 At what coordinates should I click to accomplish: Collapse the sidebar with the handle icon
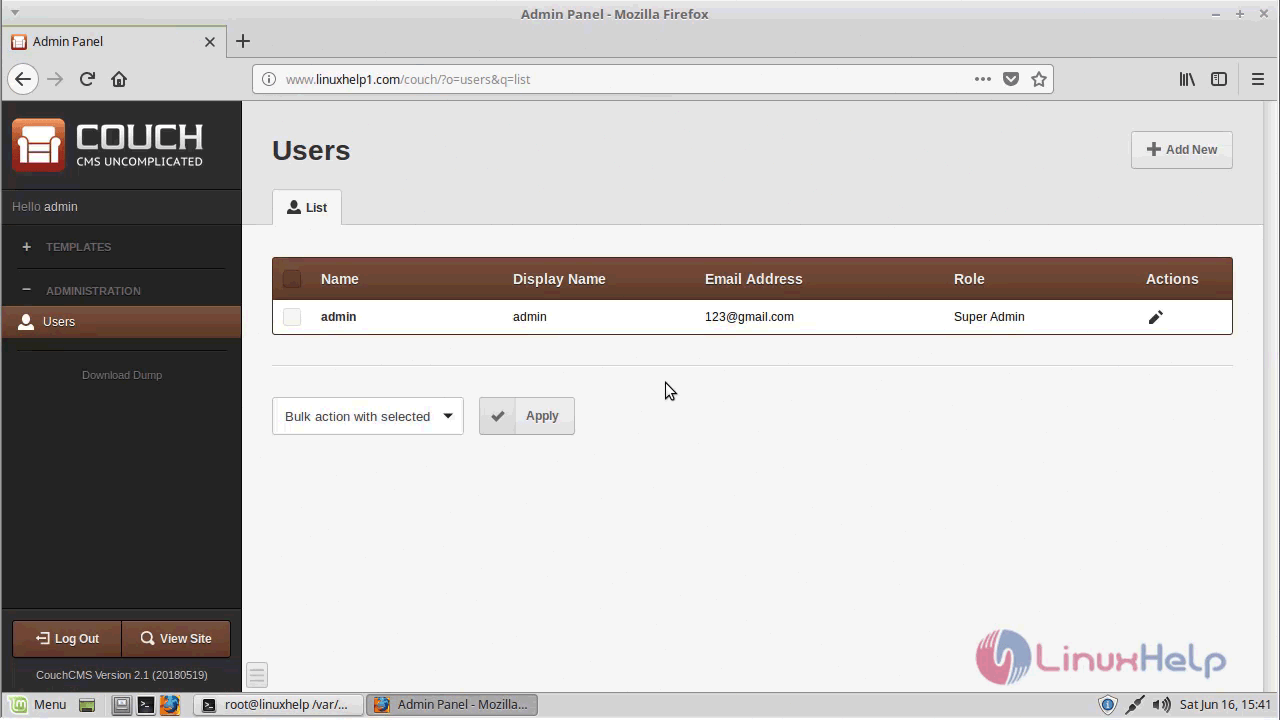click(257, 675)
